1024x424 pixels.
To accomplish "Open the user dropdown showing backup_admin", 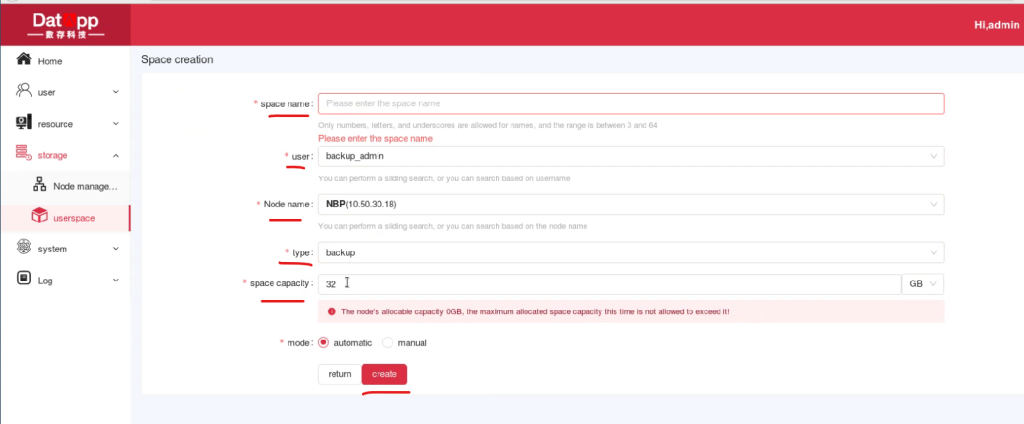I will point(630,156).
